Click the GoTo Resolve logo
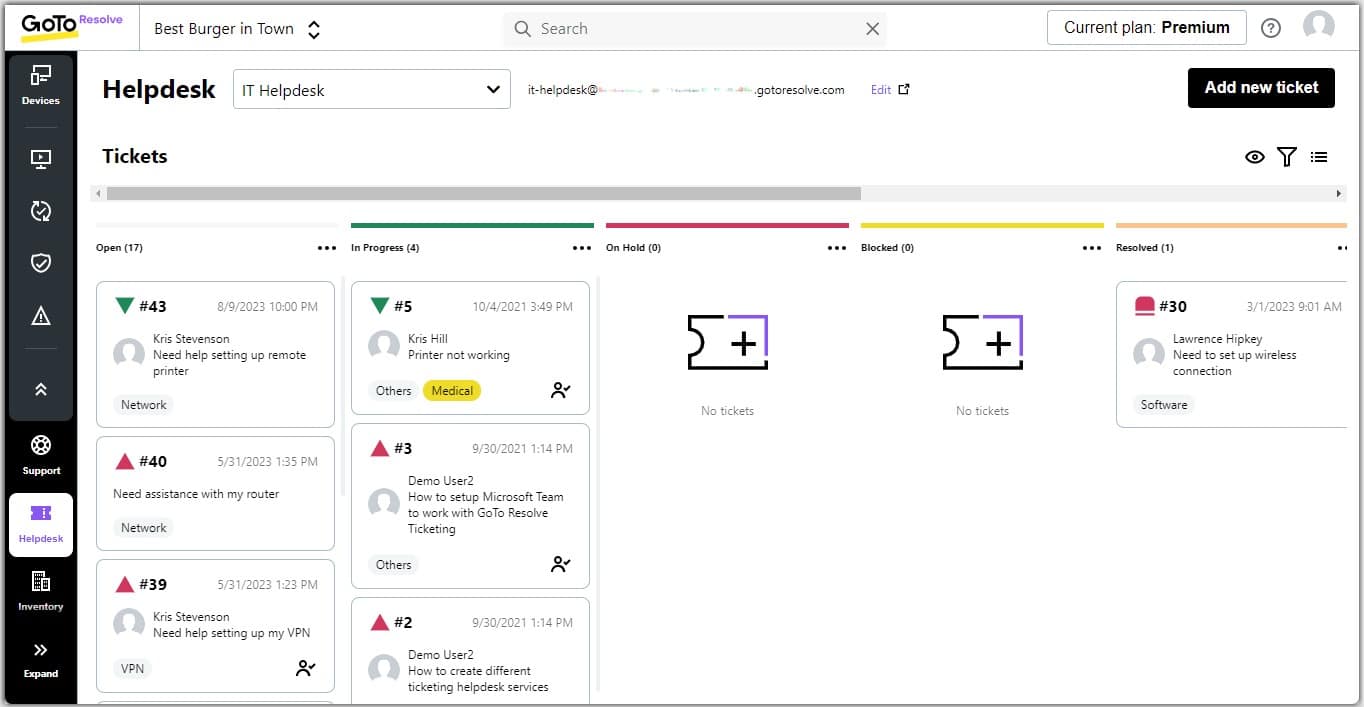 [x=71, y=25]
